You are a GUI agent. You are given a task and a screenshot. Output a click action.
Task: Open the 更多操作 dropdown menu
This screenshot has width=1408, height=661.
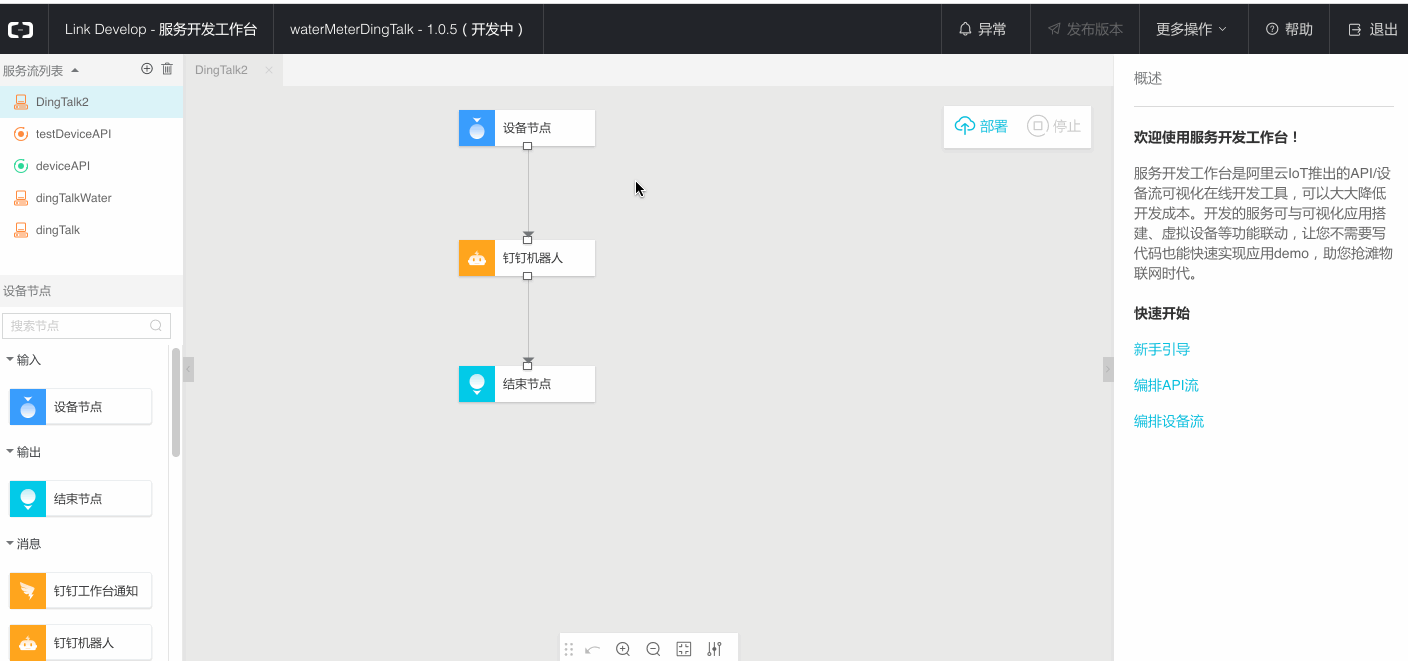coord(1191,30)
